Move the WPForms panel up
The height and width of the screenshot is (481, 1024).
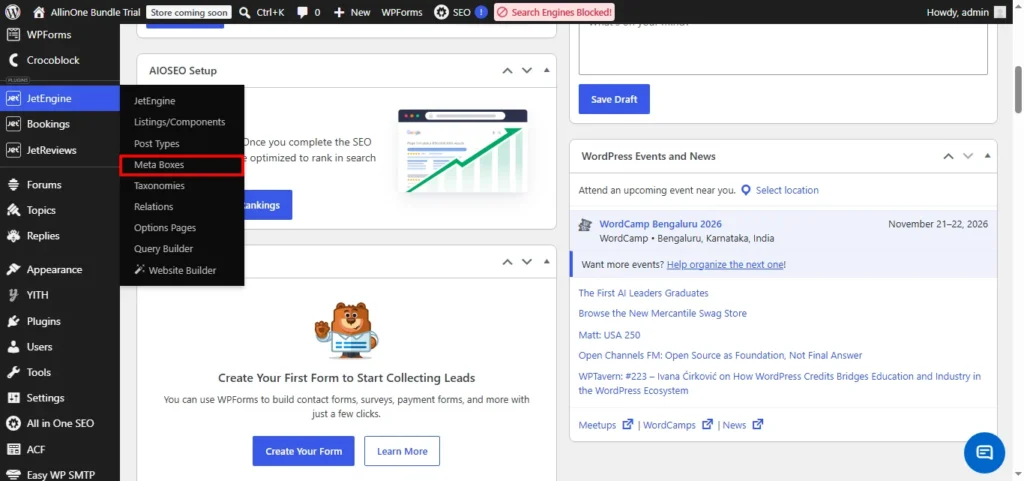[x=507, y=262]
